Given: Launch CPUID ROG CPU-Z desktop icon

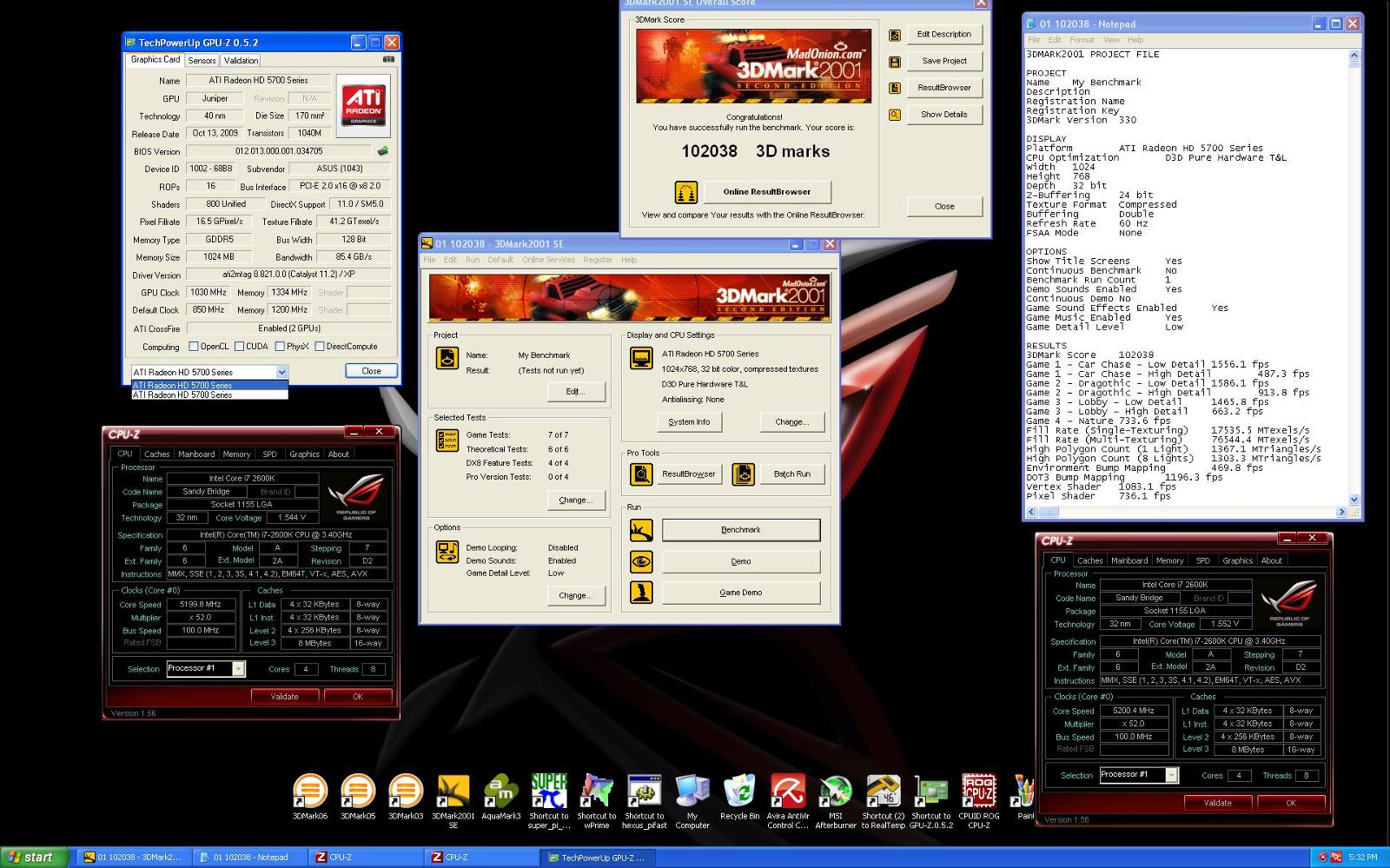Looking at the screenshot, I should point(979,791).
